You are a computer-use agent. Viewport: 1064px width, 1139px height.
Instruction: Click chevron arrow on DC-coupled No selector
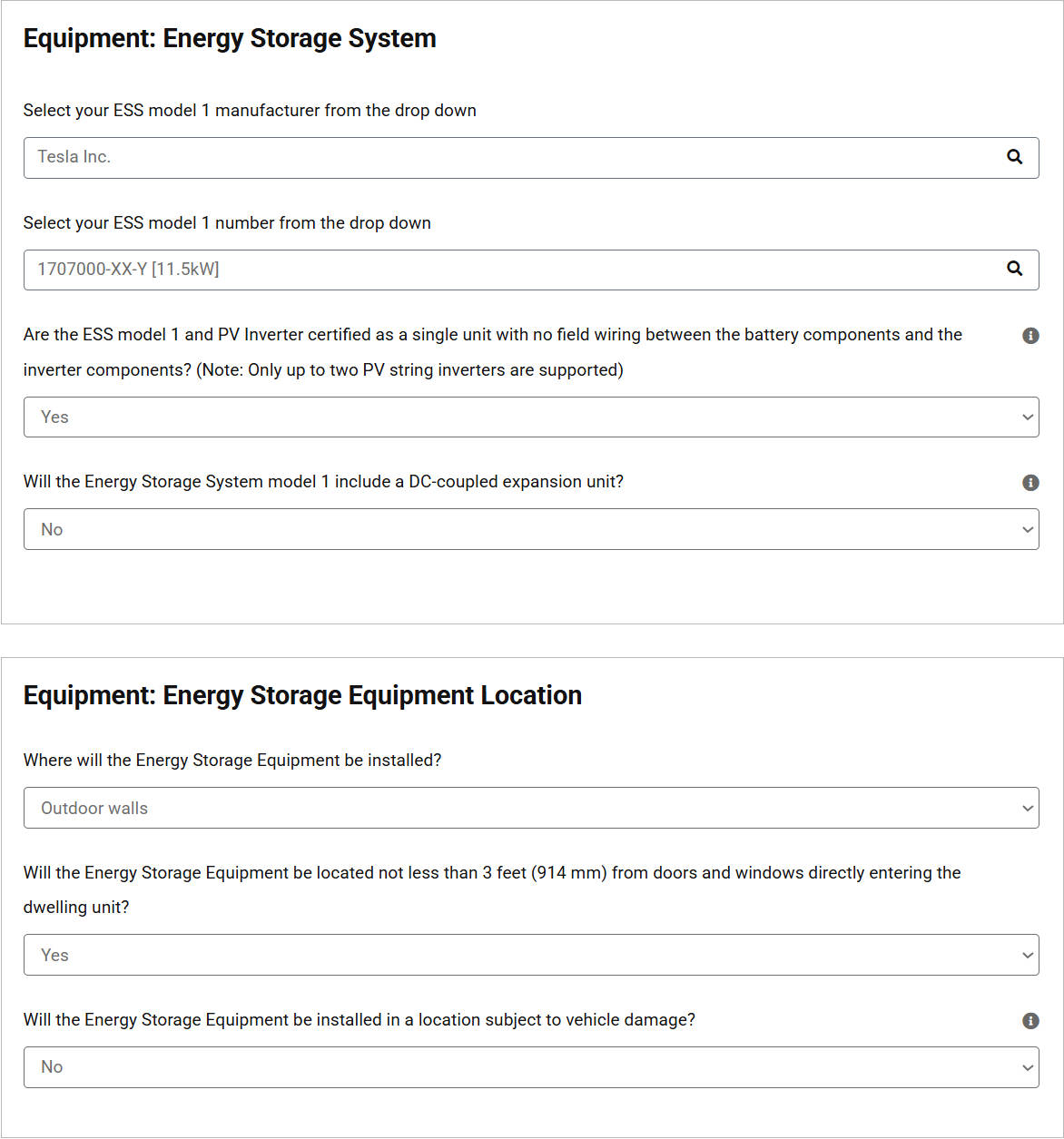(x=1028, y=530)
